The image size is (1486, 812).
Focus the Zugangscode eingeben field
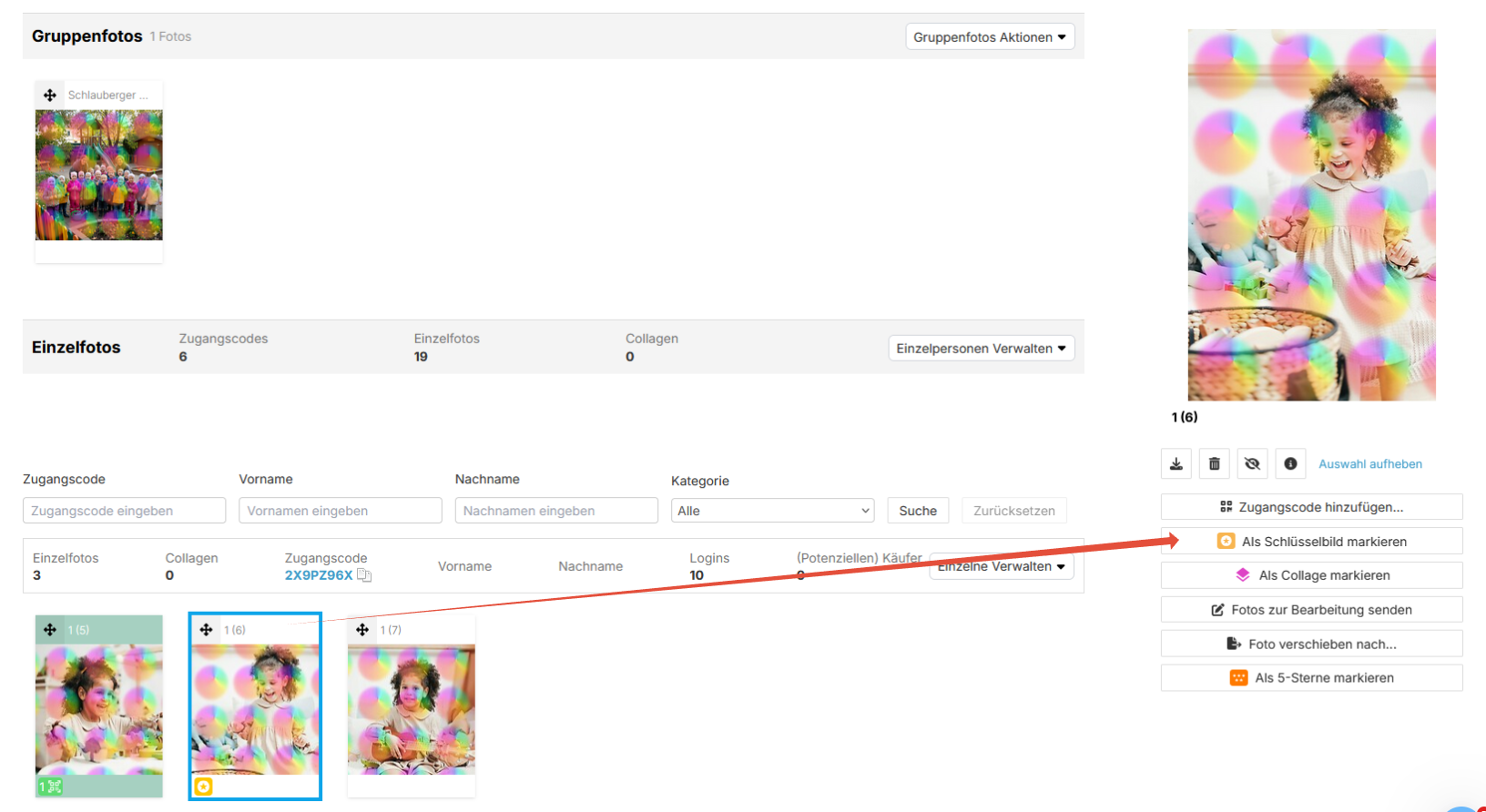[124, 511]
